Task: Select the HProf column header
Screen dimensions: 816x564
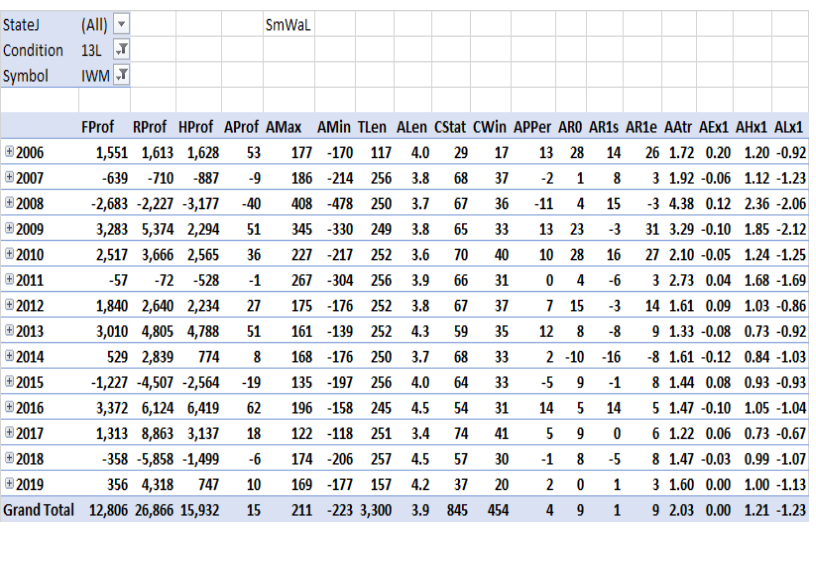Action: [x=196, y=127]
